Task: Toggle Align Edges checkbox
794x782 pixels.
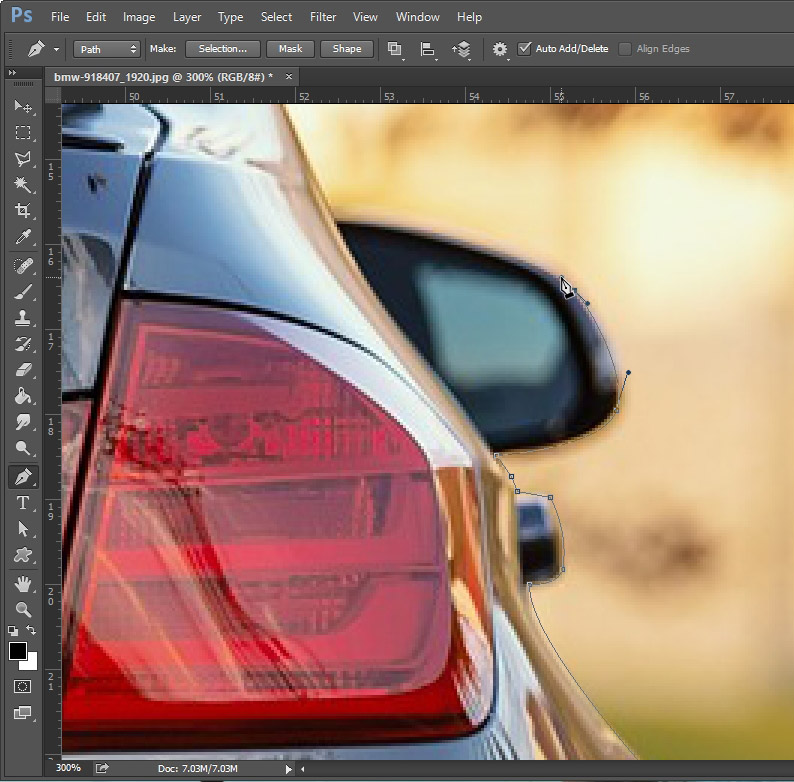Action: (x=625, y=49)
